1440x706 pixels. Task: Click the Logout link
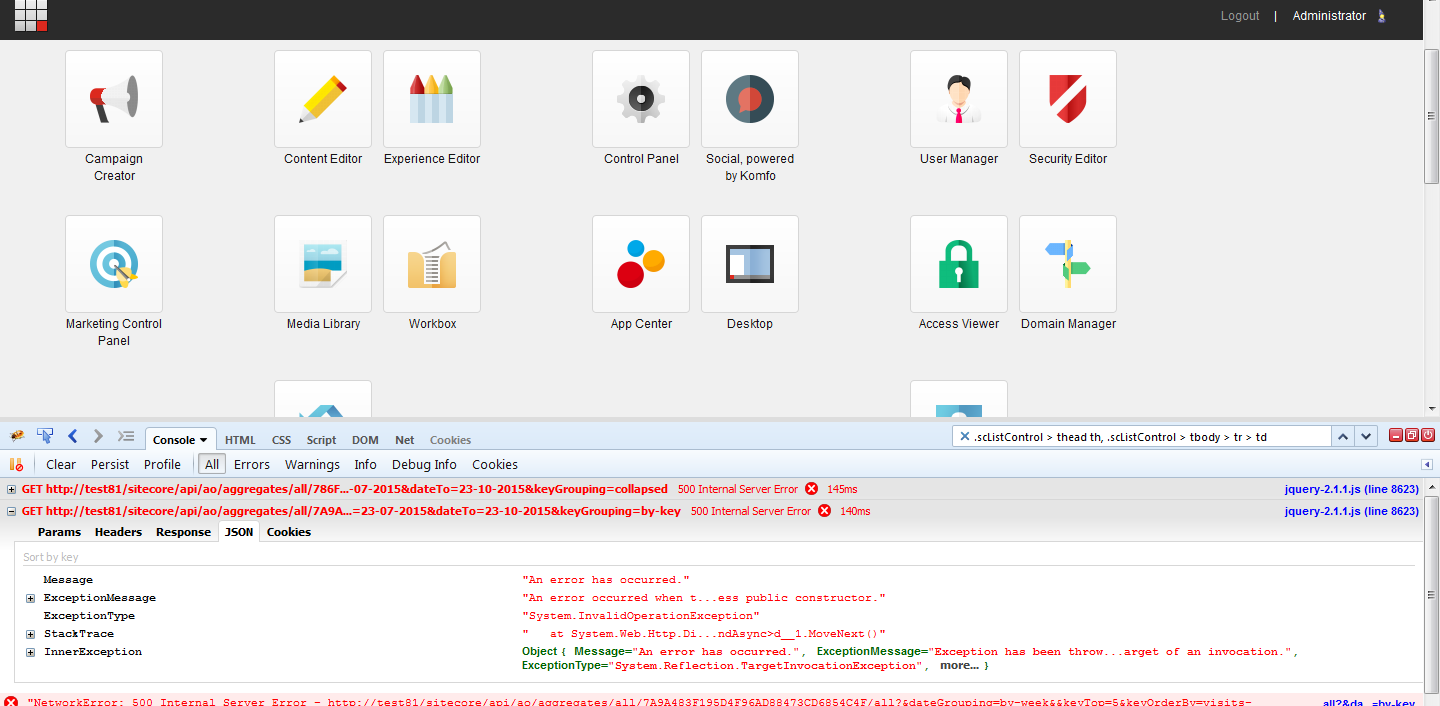pyautogui.click(x=1239, y=15)
